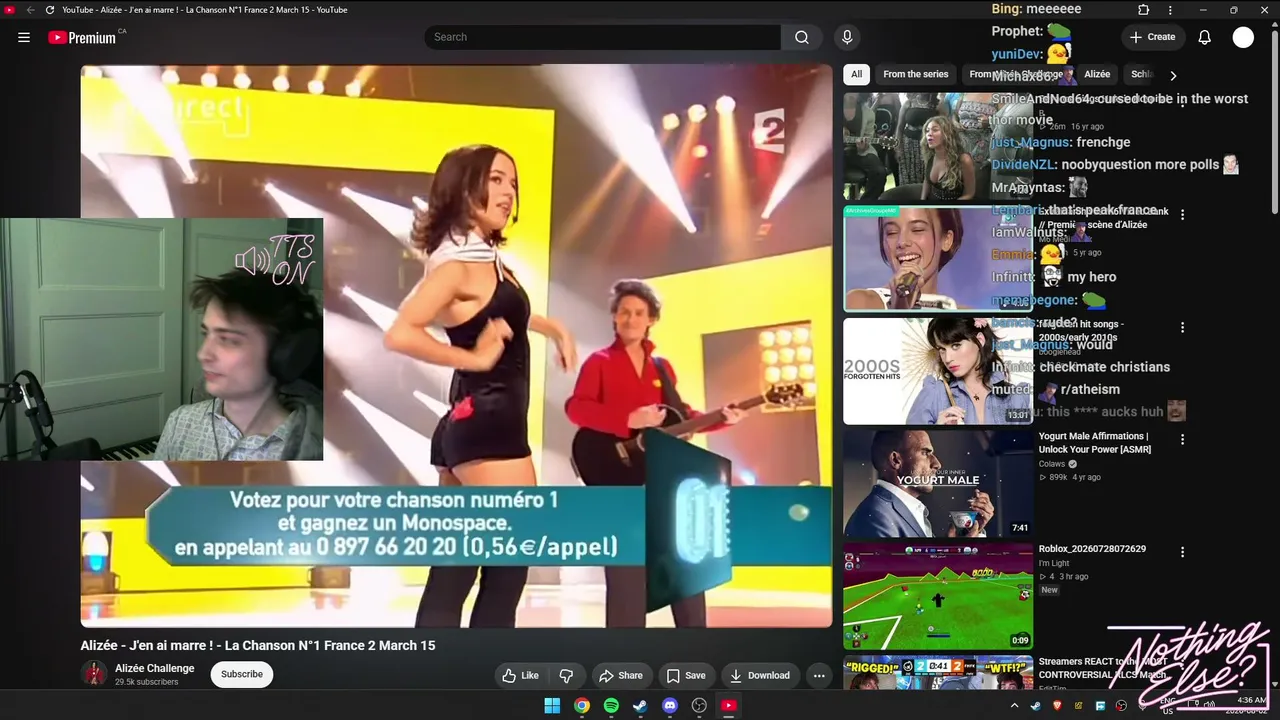Open options for Roblox_20260728072629 video
The image size is (1280, 720).
(1182, 552)
